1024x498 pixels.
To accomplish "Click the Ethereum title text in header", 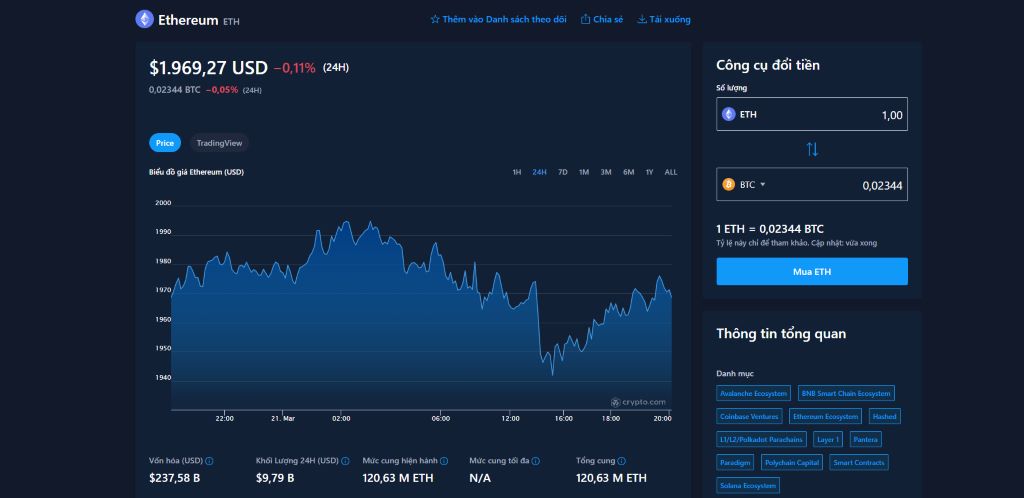I will 188,20.
